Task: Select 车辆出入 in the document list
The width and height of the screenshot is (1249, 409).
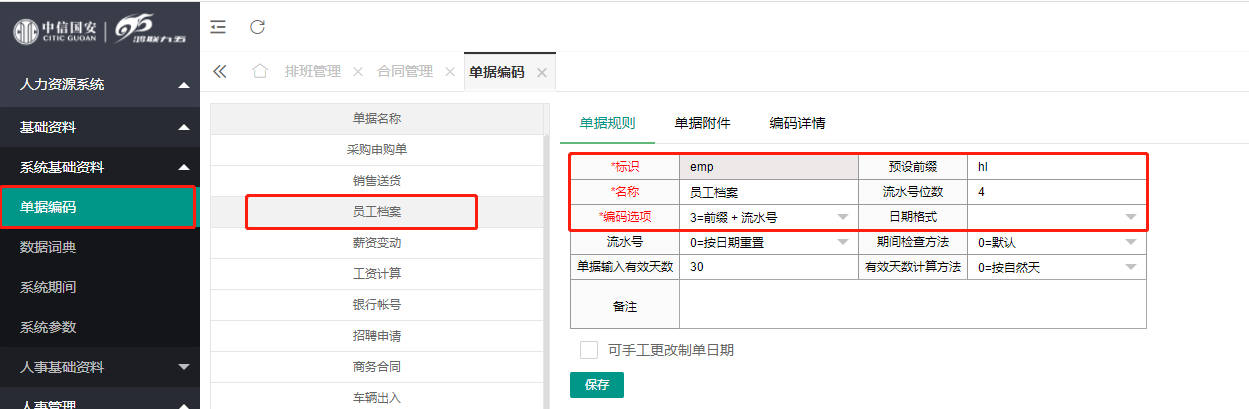Action: 377,397
